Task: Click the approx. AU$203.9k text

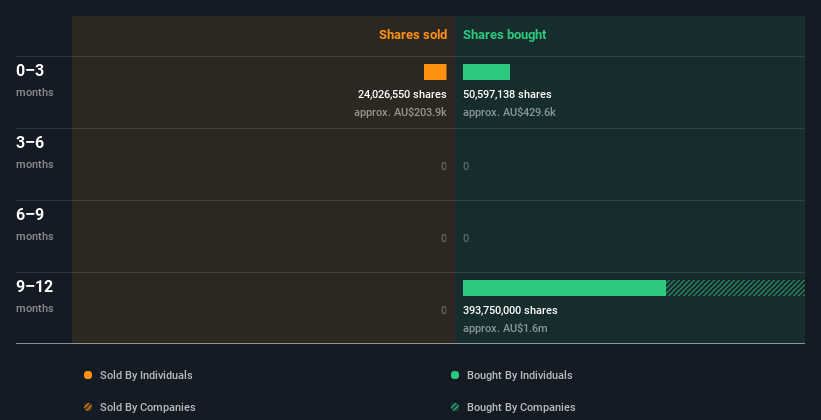Action: 400,112
